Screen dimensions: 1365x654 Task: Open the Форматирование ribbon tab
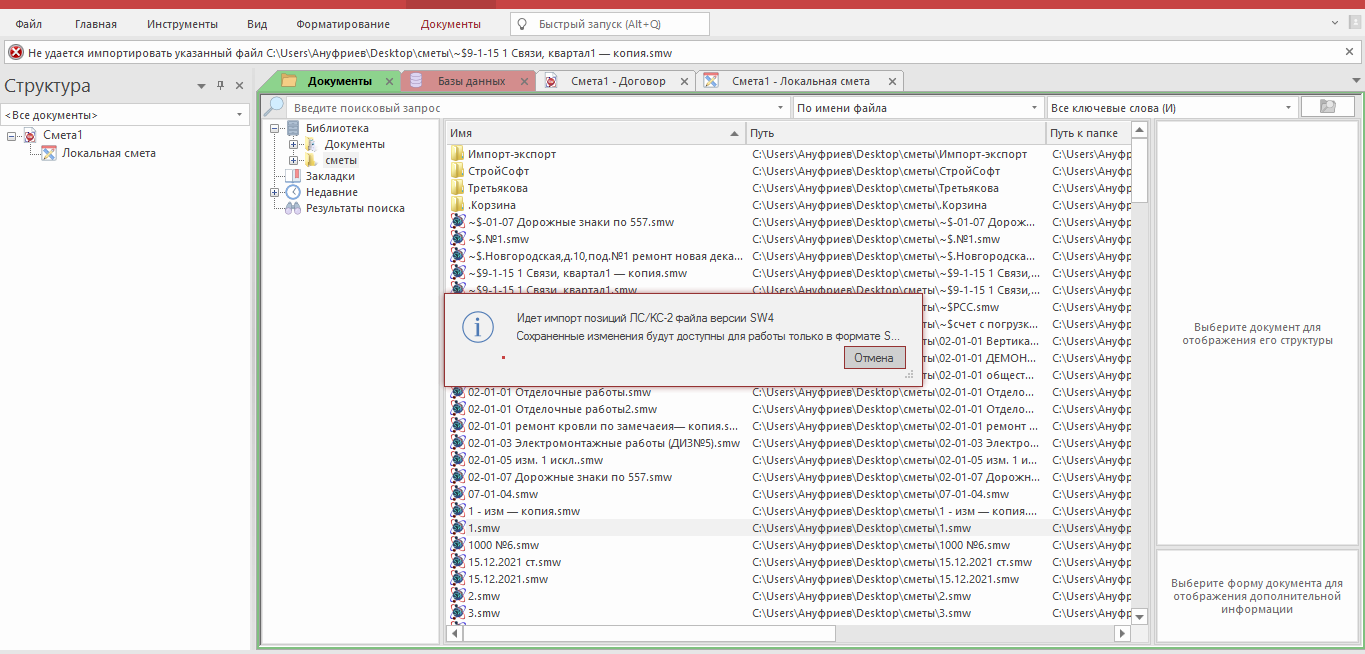(343, 23)
